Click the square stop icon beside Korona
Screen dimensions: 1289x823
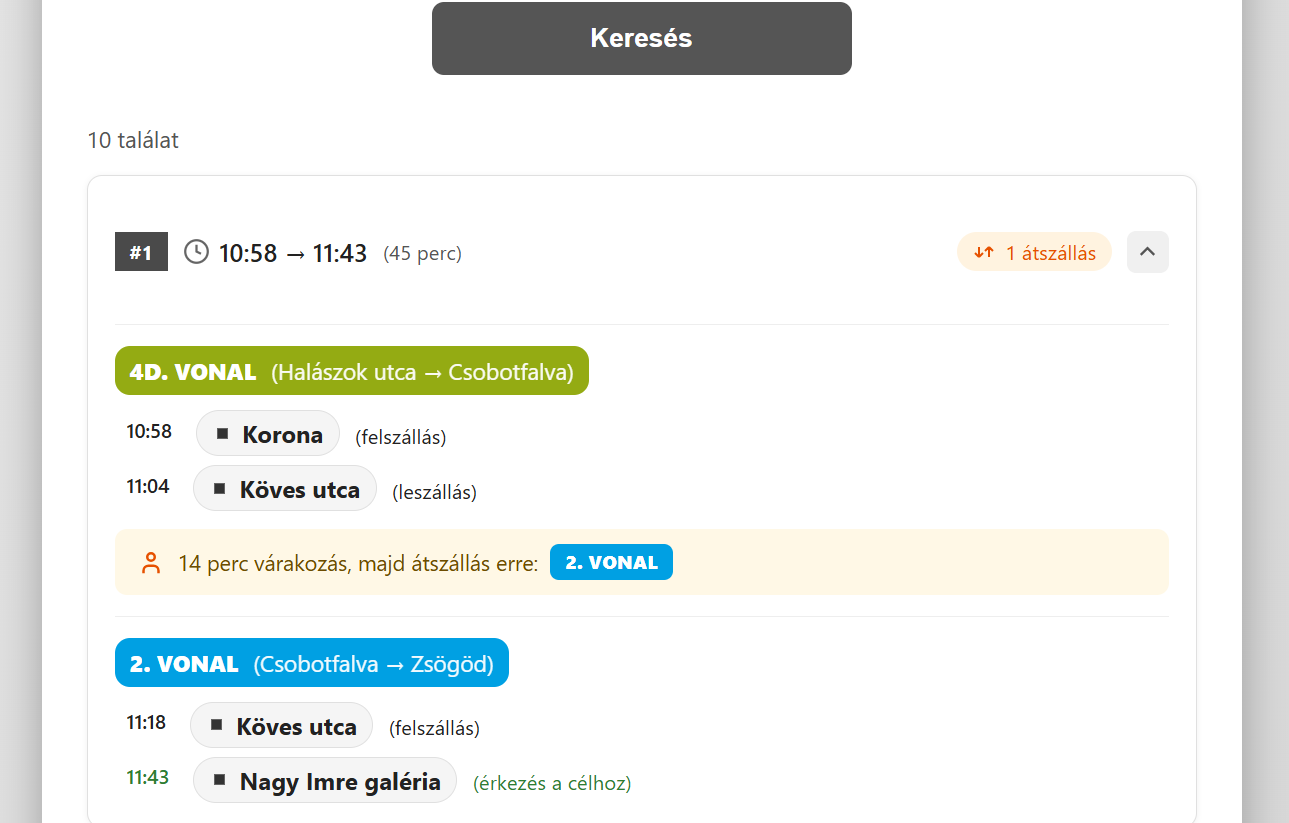[x=225, y=433]
